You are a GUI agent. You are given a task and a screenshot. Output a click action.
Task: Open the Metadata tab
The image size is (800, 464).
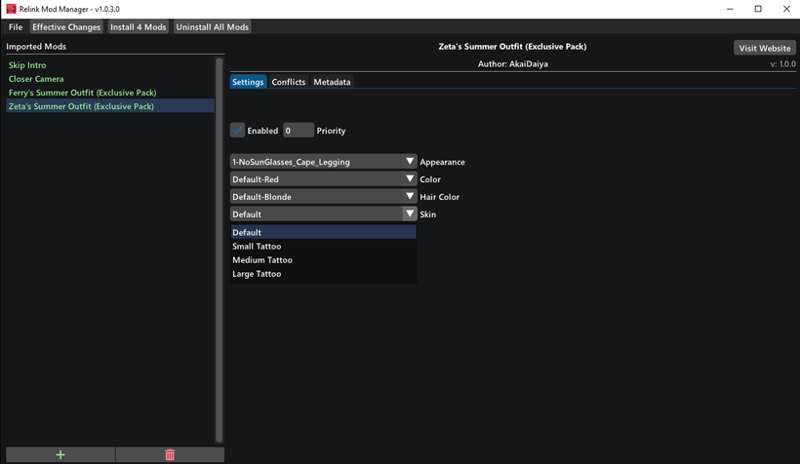pyautogui.click(x=332, y=82)
